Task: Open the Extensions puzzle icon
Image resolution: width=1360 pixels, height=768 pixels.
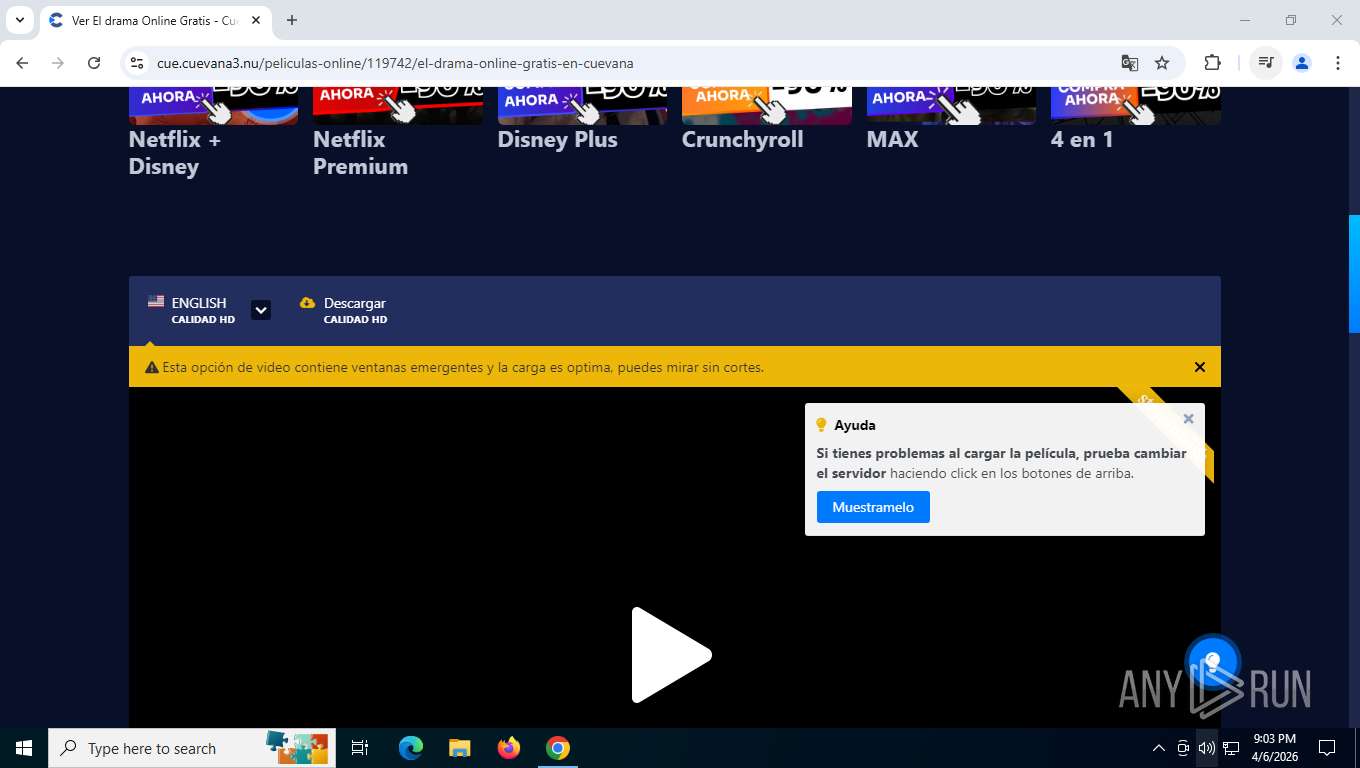Action: tap(1212, 63)
